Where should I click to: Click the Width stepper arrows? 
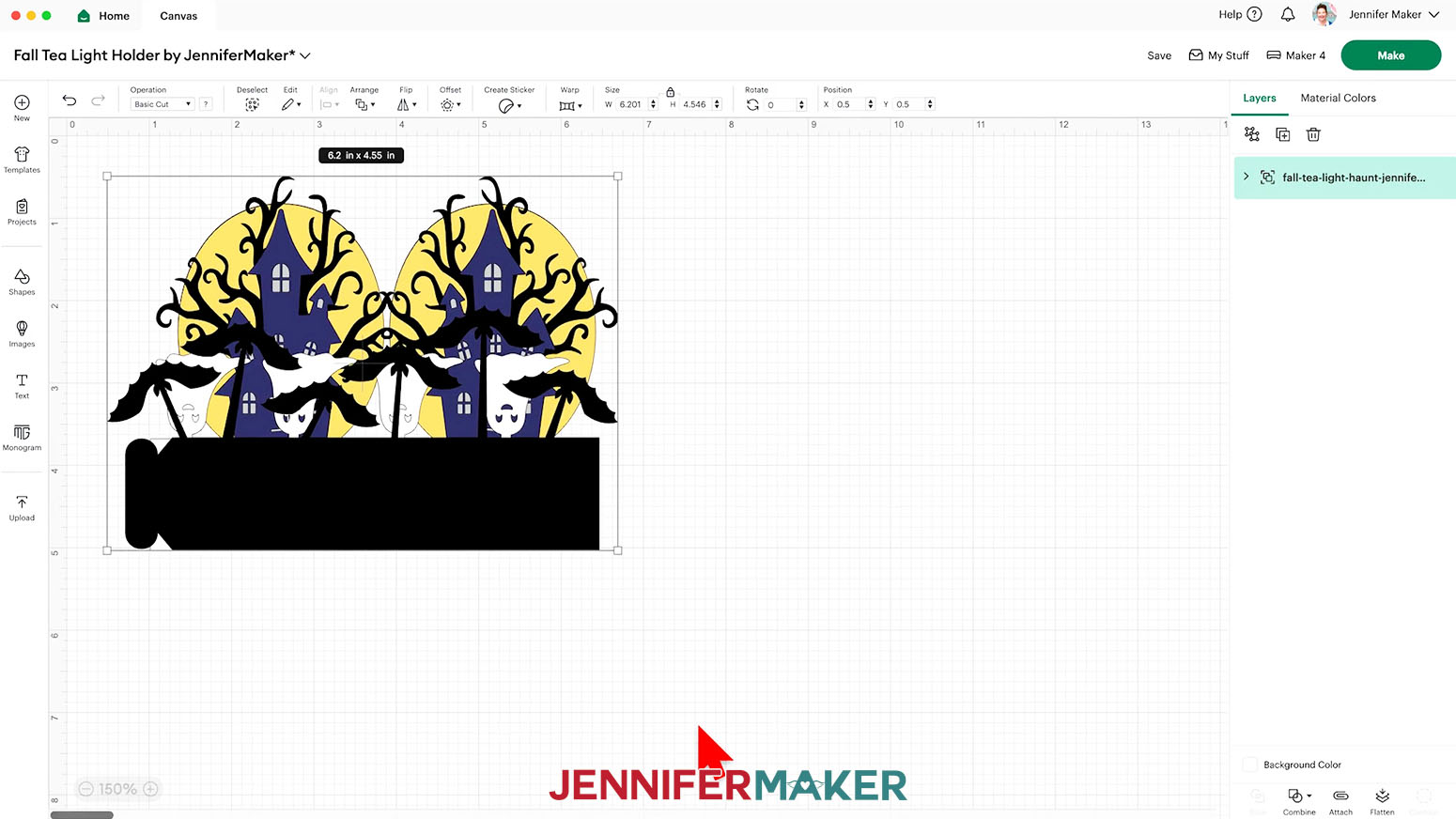(653, 104)
